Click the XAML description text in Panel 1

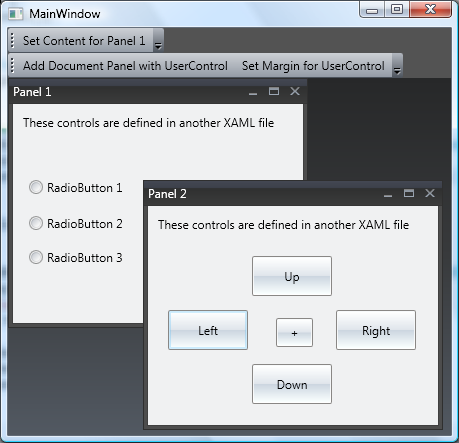(x=149, y=123)
